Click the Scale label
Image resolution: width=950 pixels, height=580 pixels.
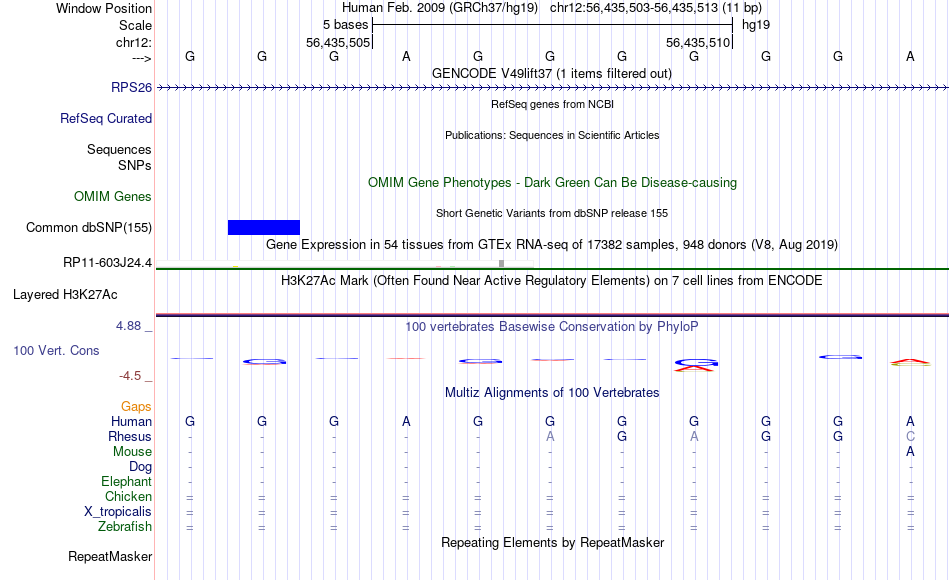[136, 25]
